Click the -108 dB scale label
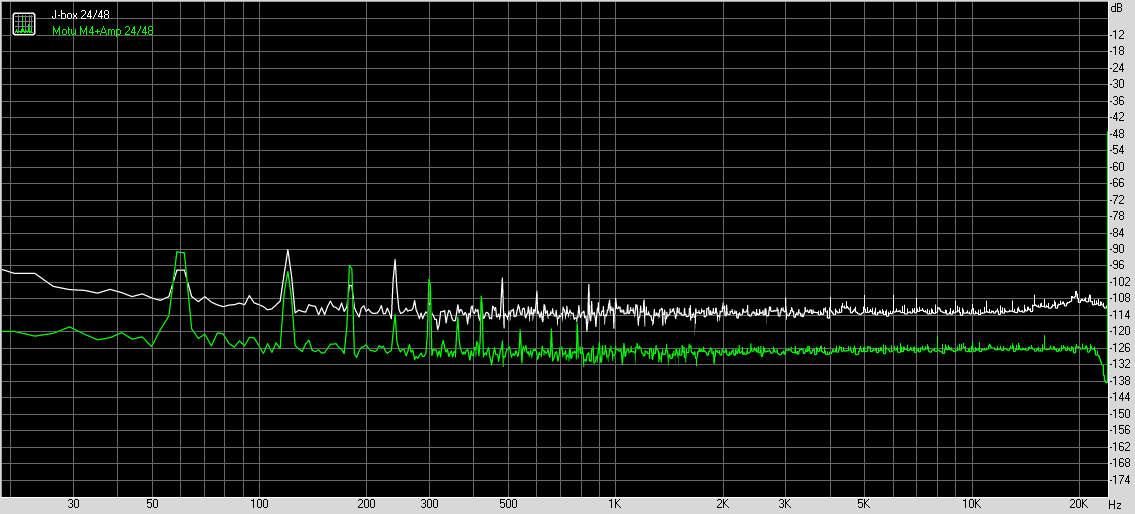 1121,298
